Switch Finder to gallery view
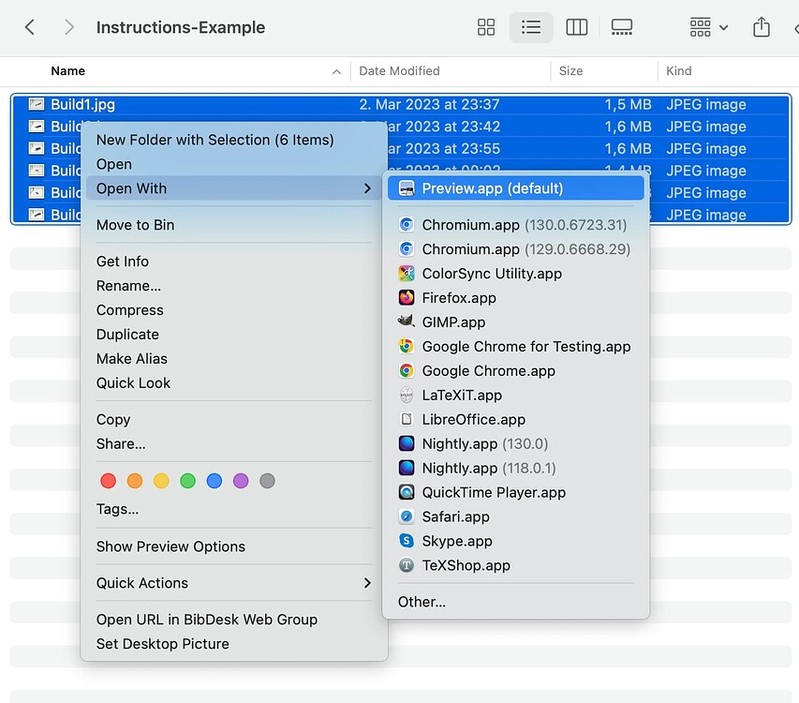This screenshot has width=799, height=703. tap(621, 27)
